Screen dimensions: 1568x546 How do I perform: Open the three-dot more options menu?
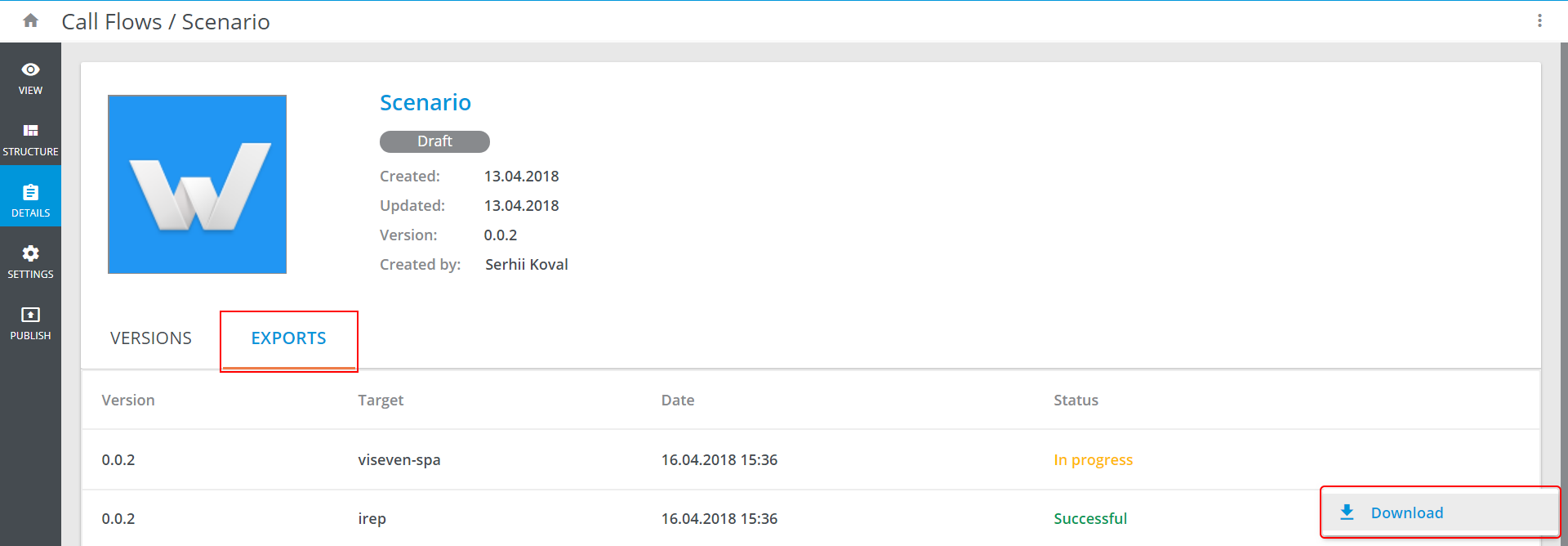[x=1539, y=21]
